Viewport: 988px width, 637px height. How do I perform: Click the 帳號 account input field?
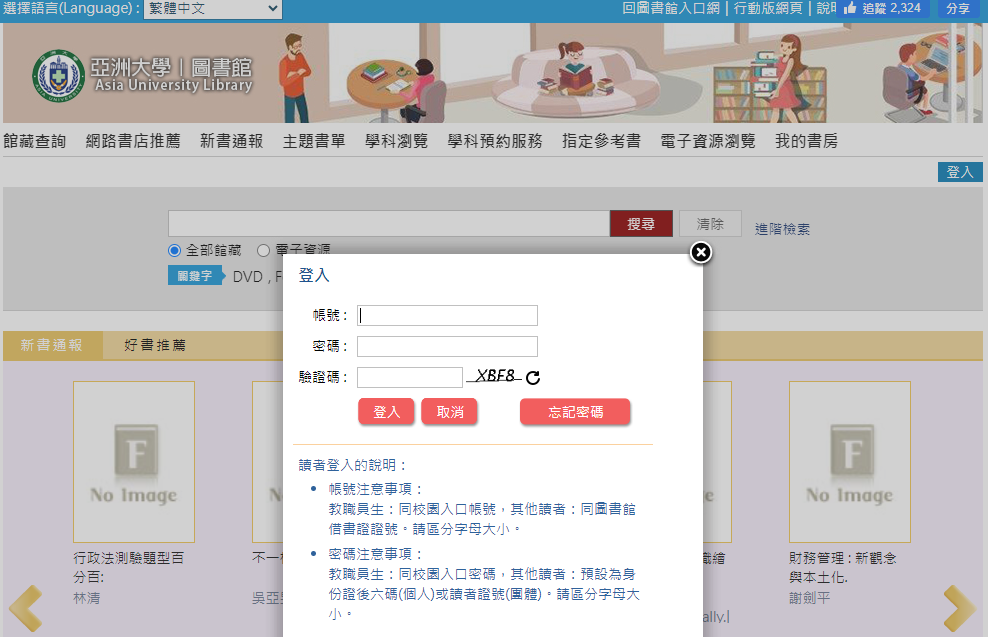pyautogui.click(x=447, y=315)
